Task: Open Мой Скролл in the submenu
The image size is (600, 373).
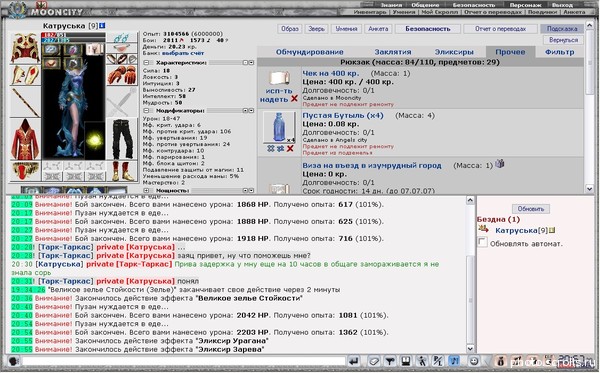Action: [x=439, y=12]
